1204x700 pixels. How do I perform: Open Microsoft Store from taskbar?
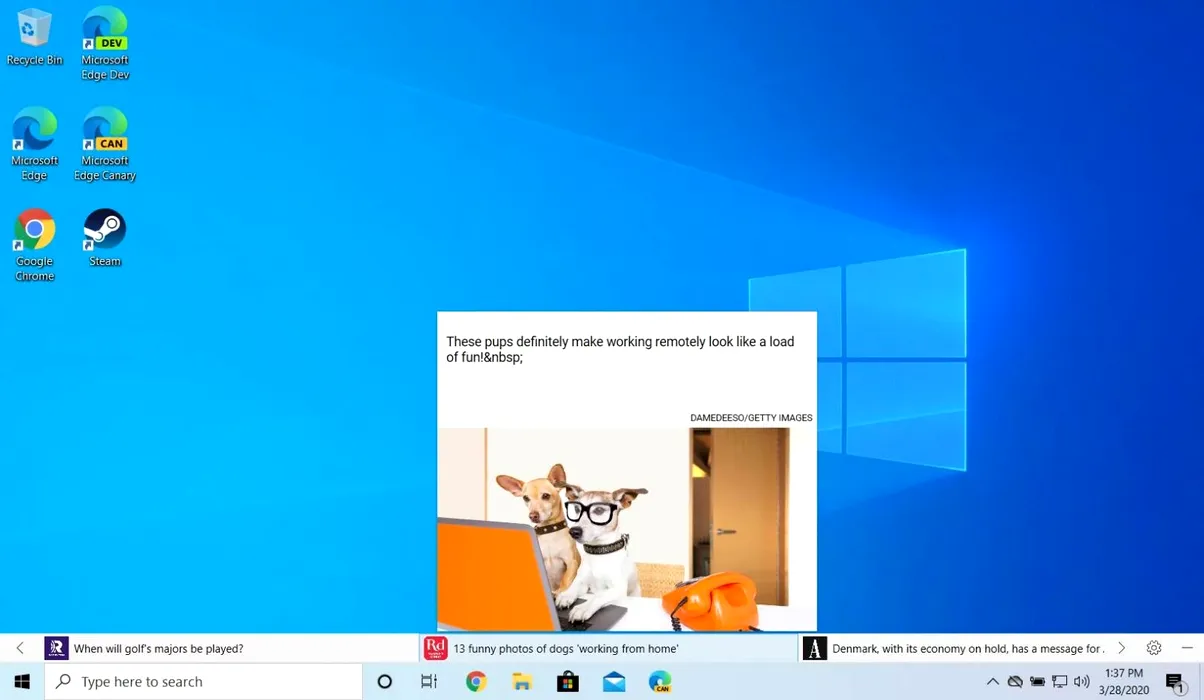(x=568, y=682)
